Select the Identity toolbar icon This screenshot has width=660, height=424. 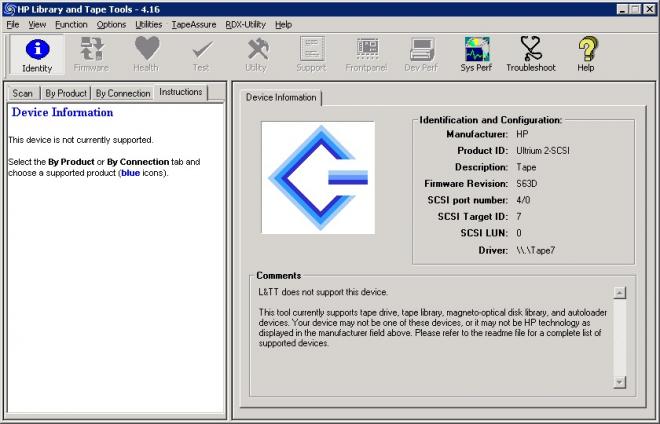click(37, 55)
